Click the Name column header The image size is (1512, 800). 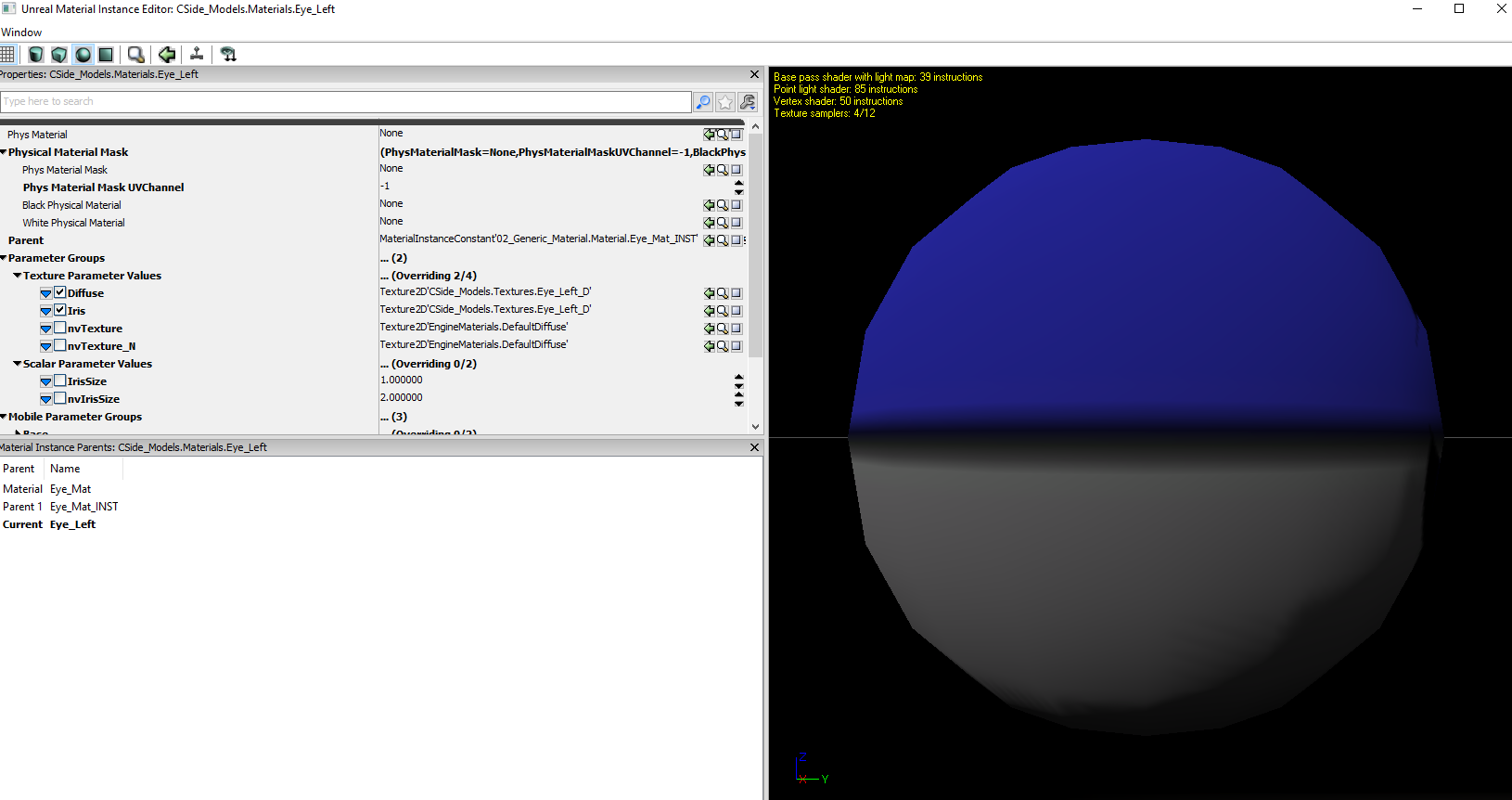(x=65, y=469)
